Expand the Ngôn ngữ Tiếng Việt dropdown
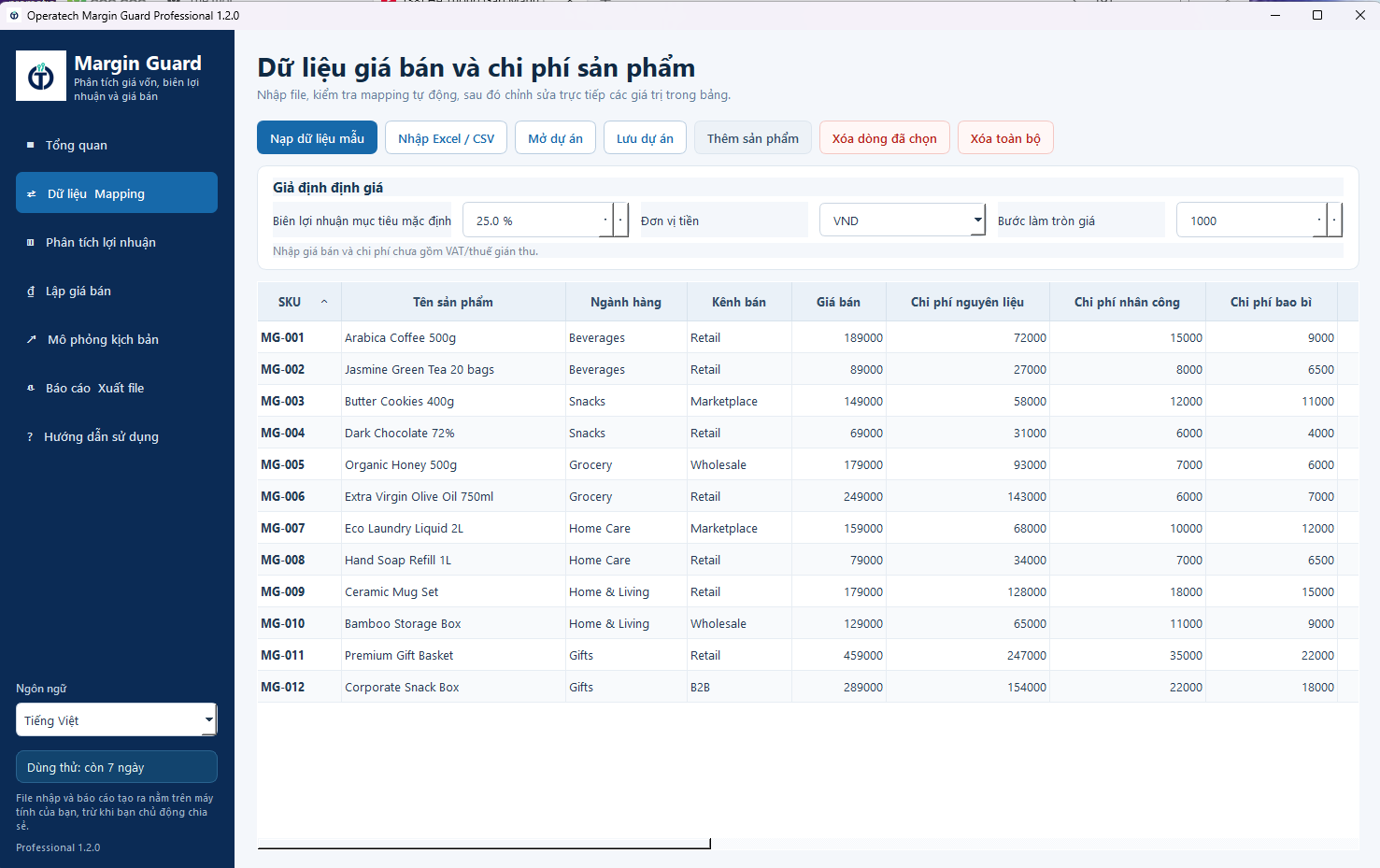This screenshot has width=1380, height=868. 117,720
